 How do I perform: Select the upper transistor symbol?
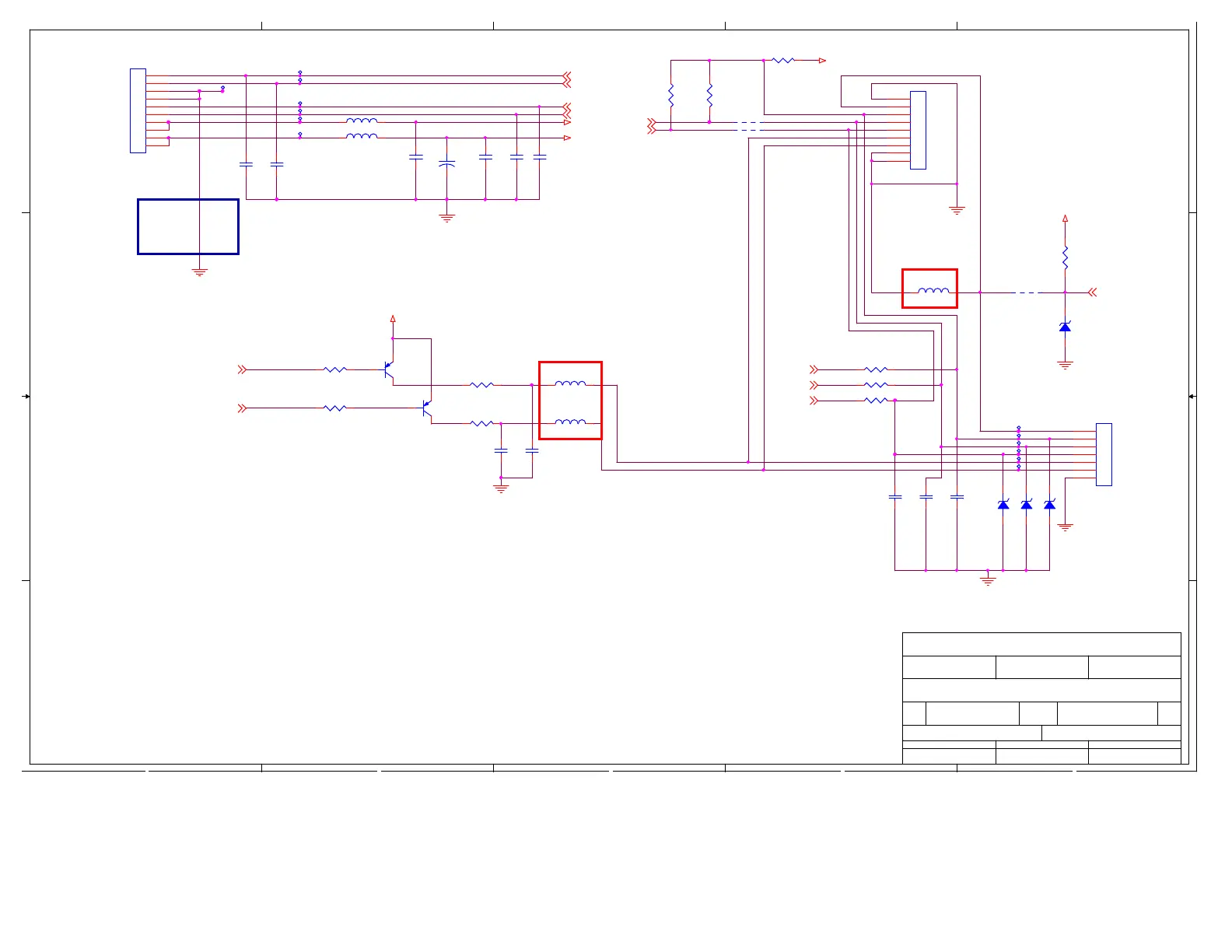[x=389, y=369]
